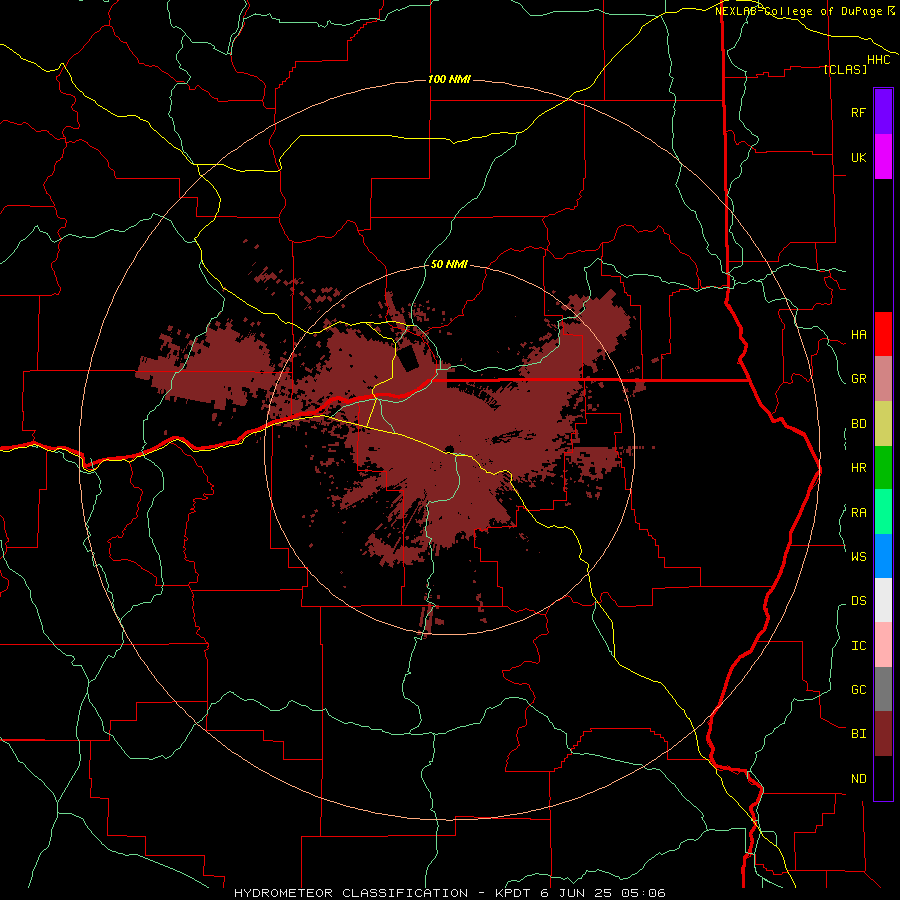Click the WS blue legend swatch

pos(883,556)
